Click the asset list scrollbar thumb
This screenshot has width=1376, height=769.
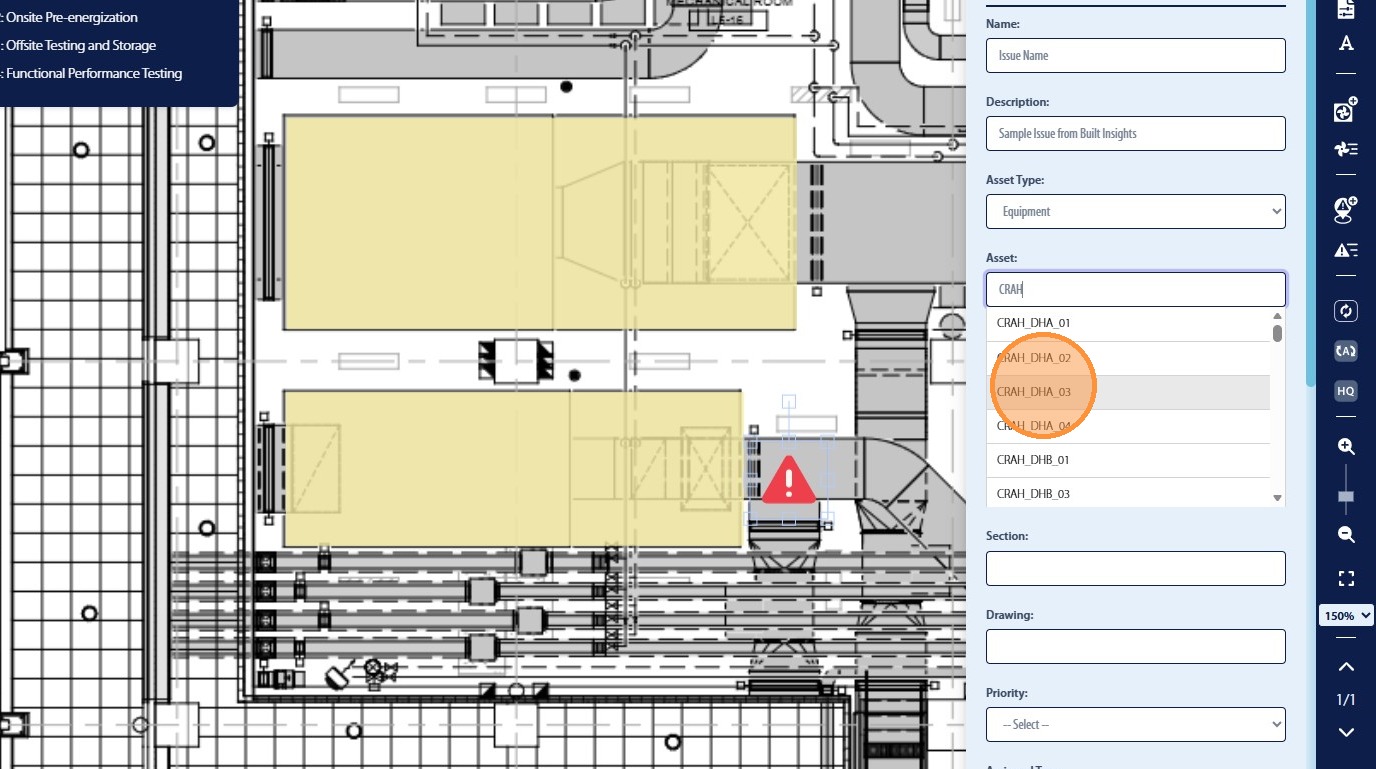pyautogui.click(x=1277, y=332)
